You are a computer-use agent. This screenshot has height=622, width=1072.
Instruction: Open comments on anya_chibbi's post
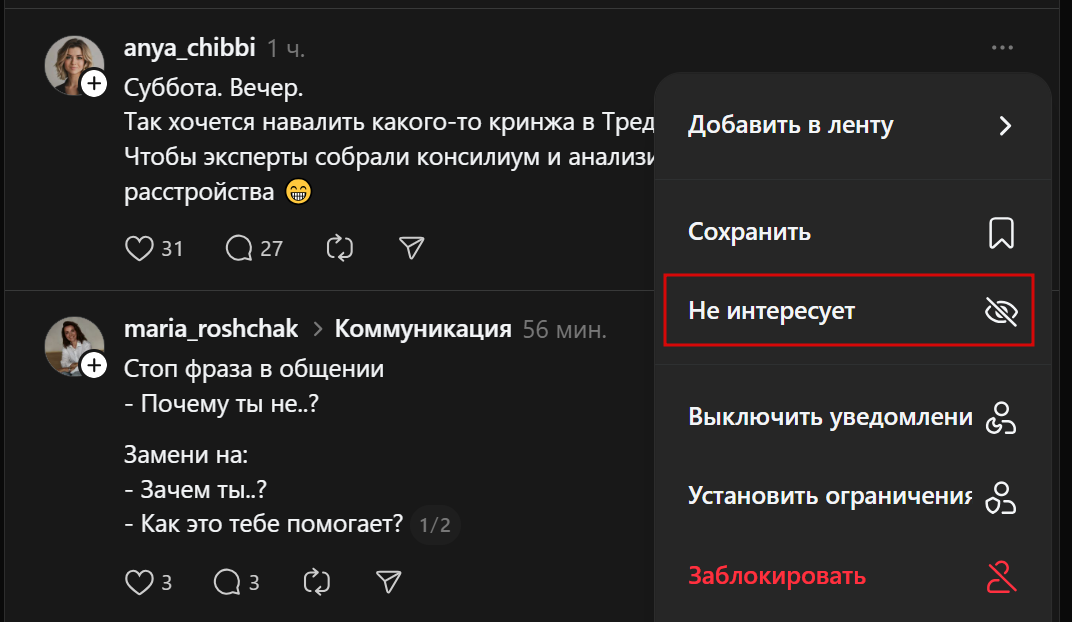pyautogui.click(x=239, y=248)
